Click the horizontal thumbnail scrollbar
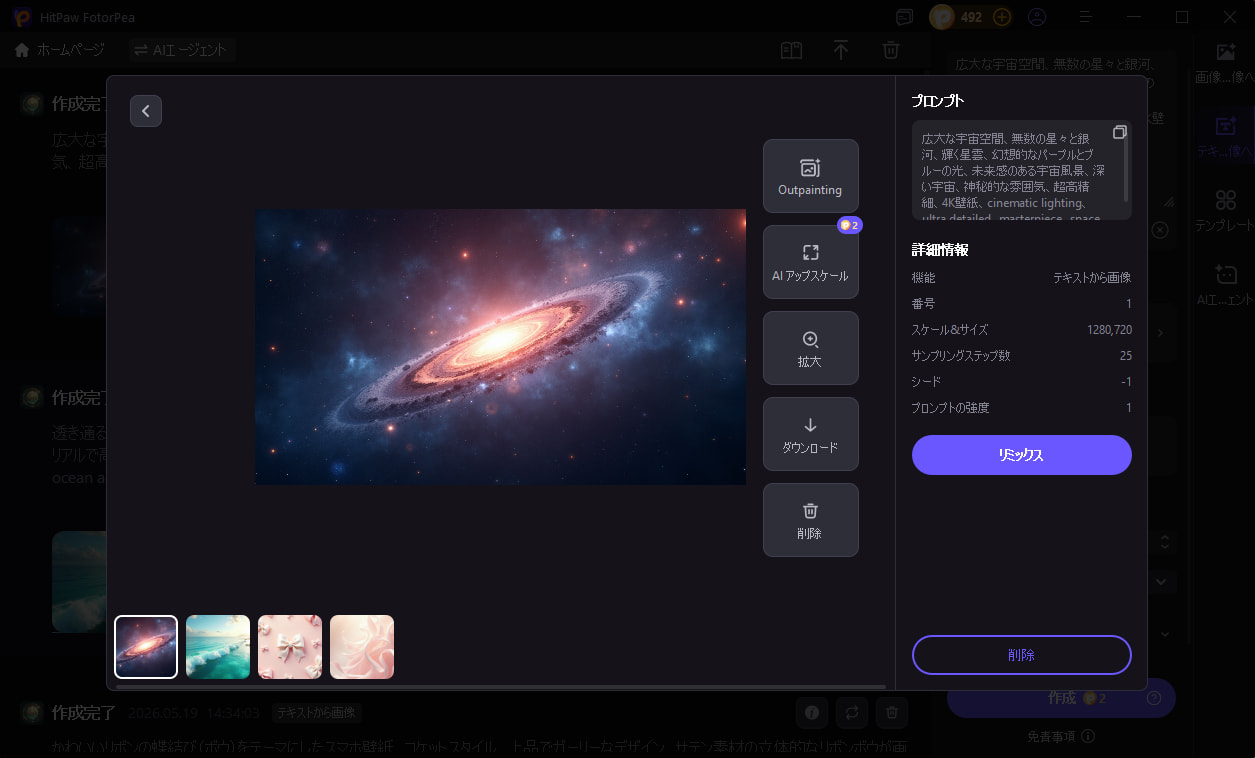This screenshot has height=758, width=1255. click(500, 687)
